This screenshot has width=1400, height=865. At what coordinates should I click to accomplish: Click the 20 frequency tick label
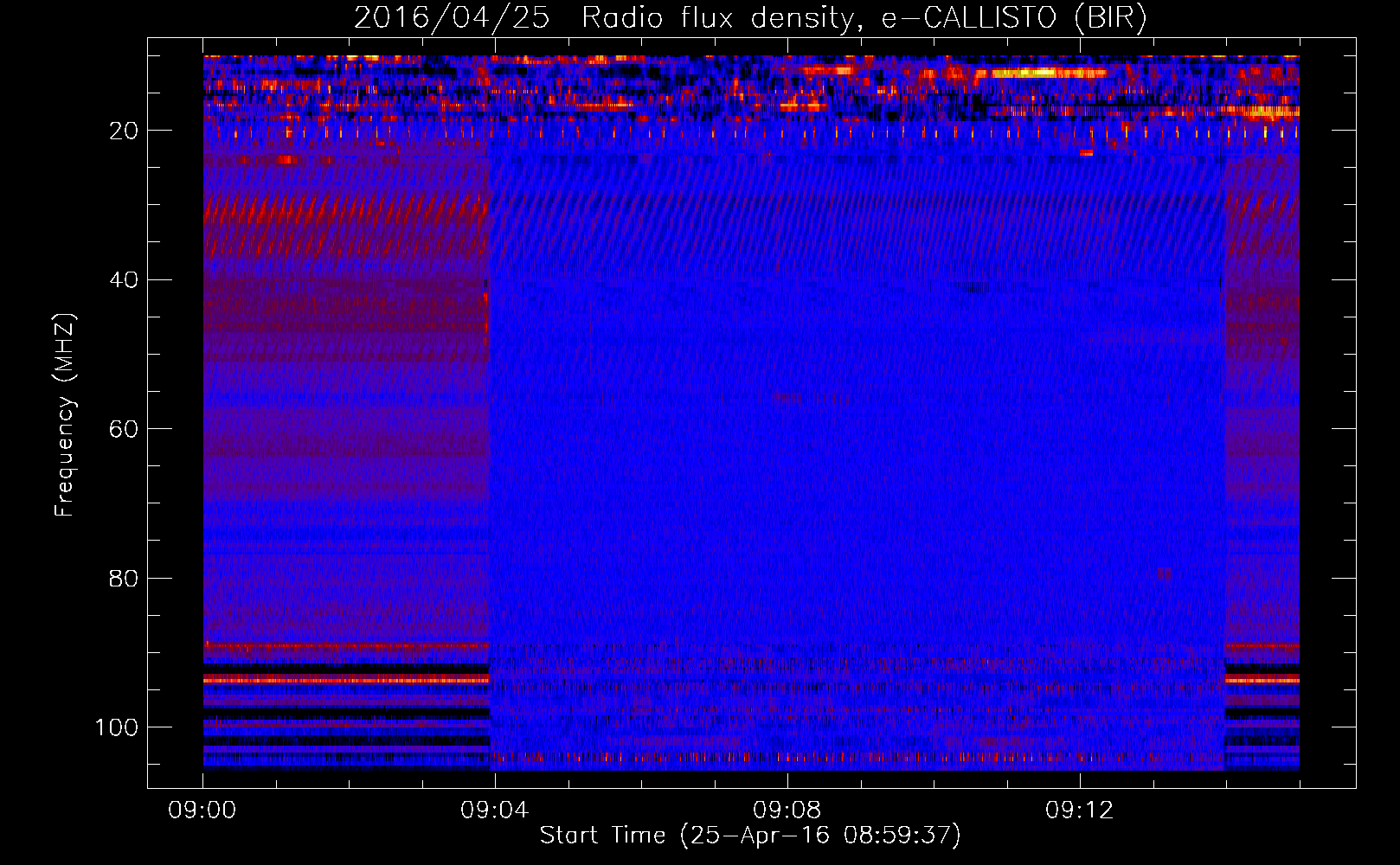tap(125, 131)
